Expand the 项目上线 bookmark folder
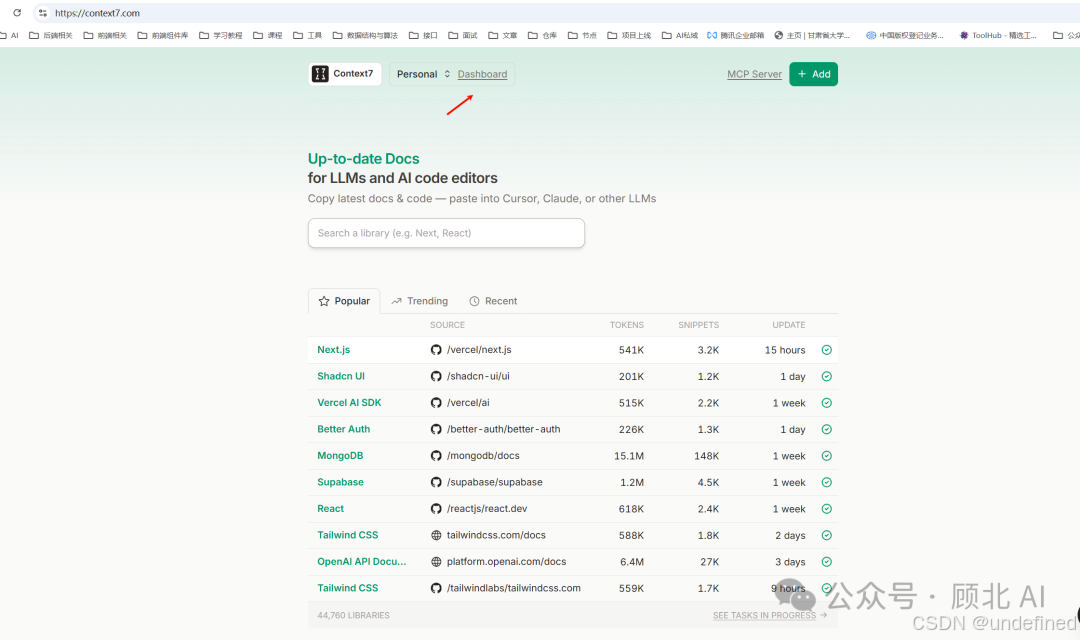This screenshot has width=1080, height=640. [629, 35]
